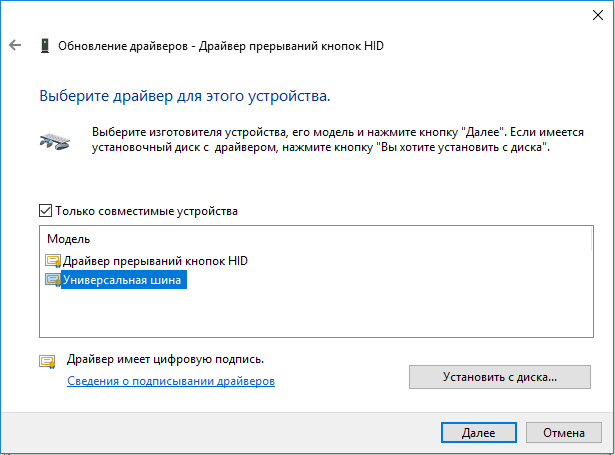
Task: Cancel with the Отмена button
Action: 563,433
